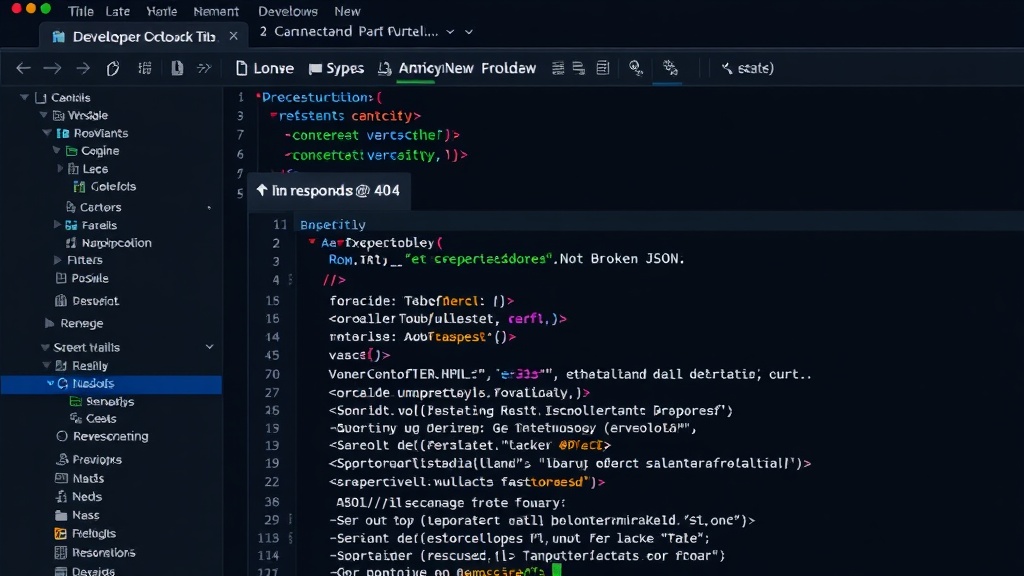This screenshot has width=1024, height=576.
Task: Click the first list-alignment icon after Froldaw
Action: coord(558,68)
